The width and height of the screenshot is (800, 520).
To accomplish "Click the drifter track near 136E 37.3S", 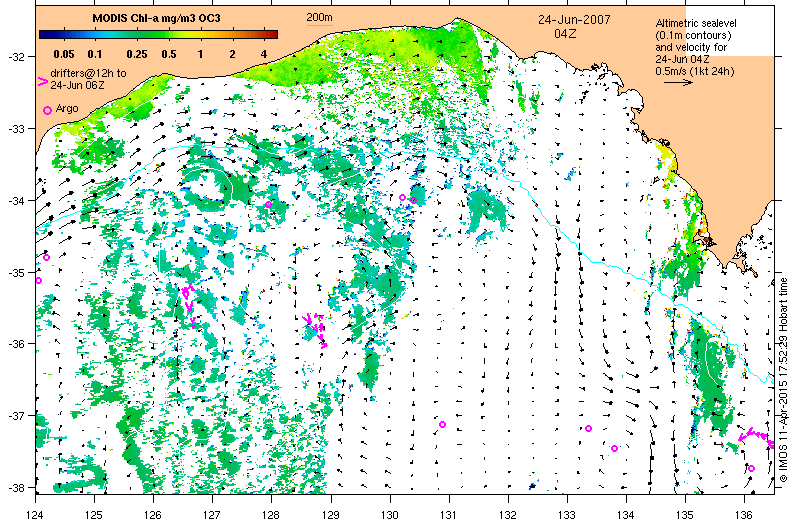I will [756, 437].
